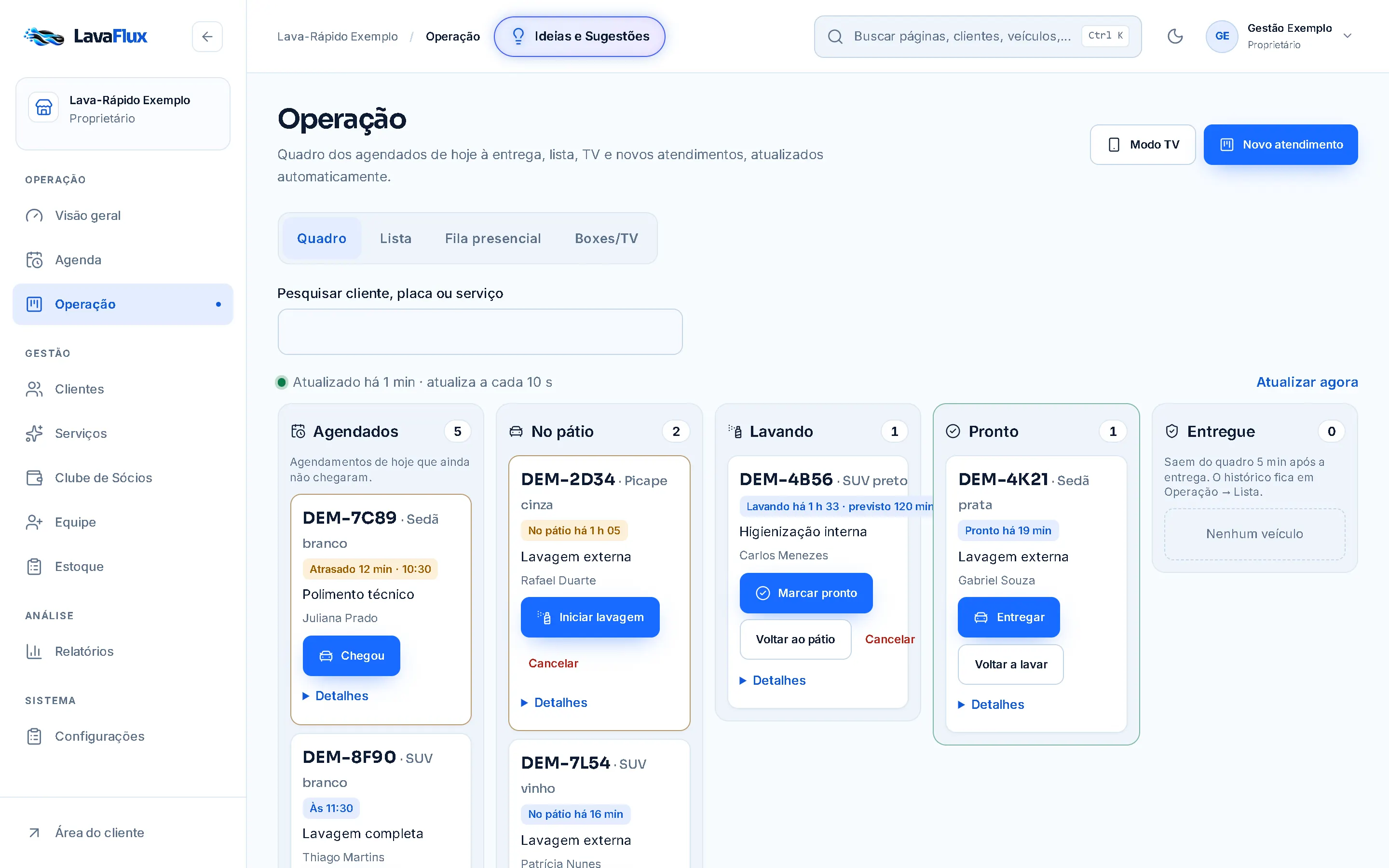Viewport: 1389px width, 868px height.
Task: Open Configurações in the sidebar
Action: pyautogui.click(x=123, y=736)
